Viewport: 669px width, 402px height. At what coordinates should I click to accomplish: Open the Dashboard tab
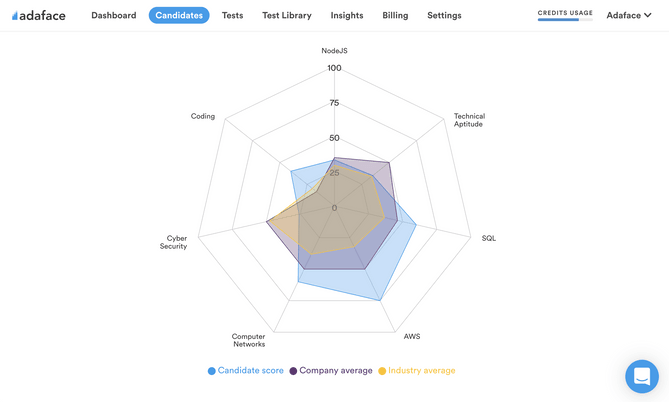(x=113, y=15)
